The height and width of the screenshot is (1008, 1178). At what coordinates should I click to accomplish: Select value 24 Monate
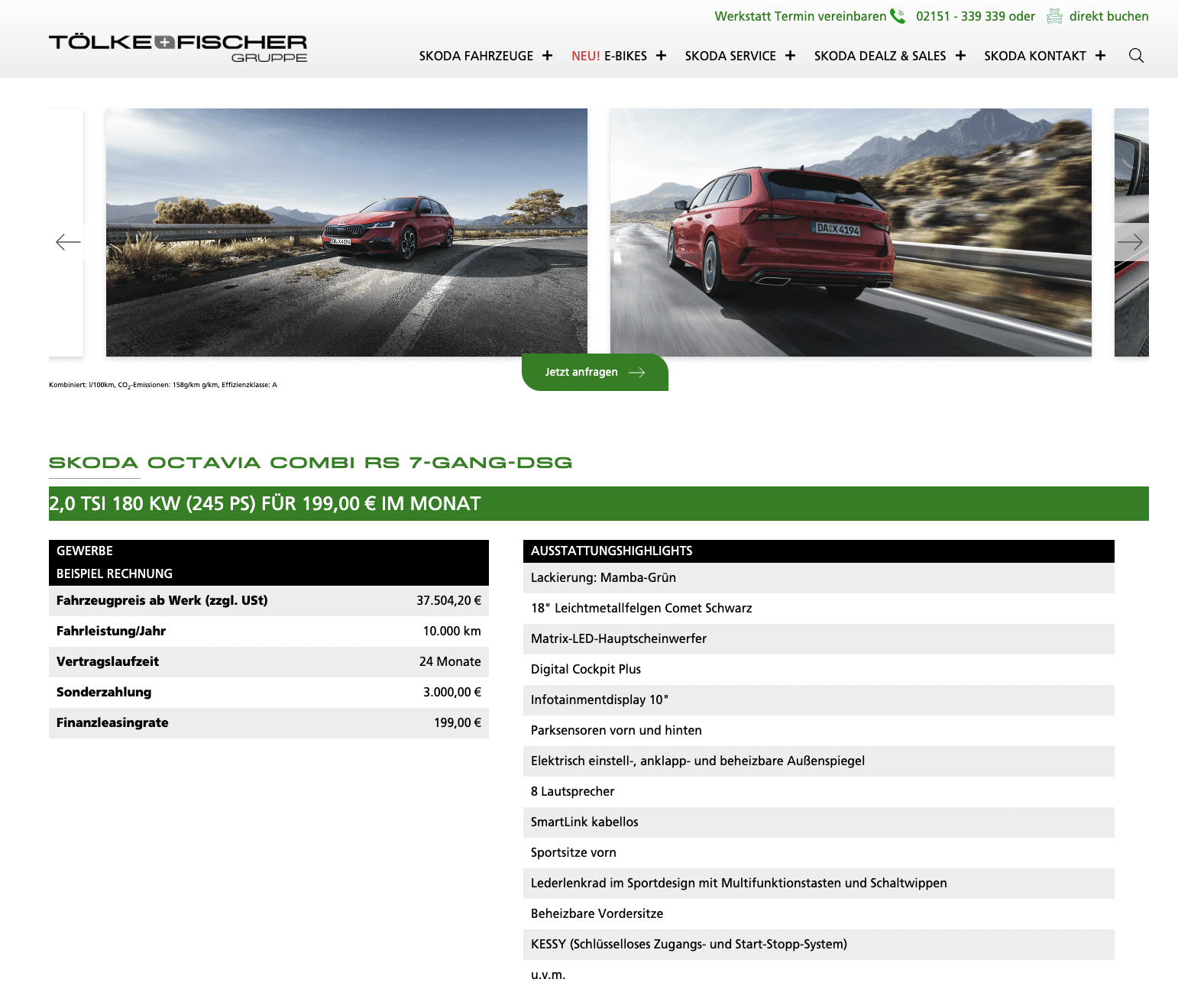(x=450, y=661)
